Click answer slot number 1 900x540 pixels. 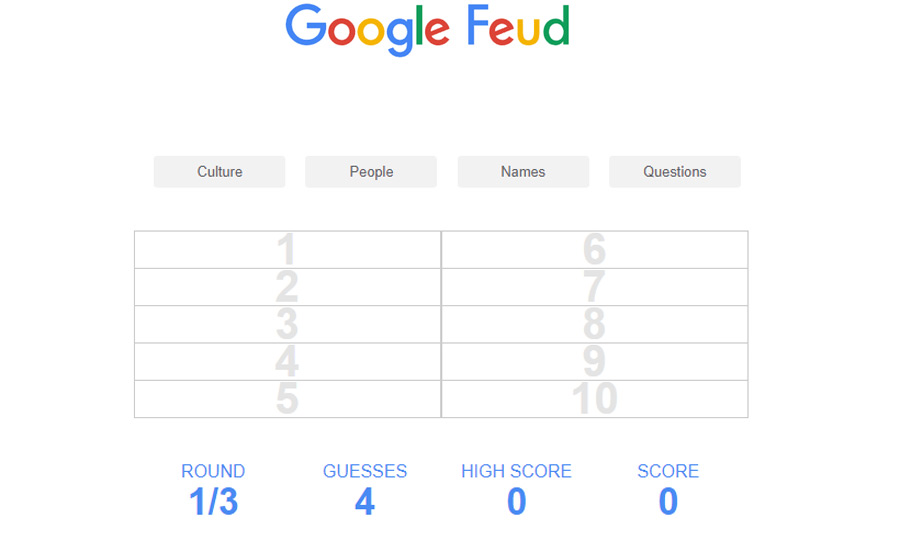pos(287,250)
